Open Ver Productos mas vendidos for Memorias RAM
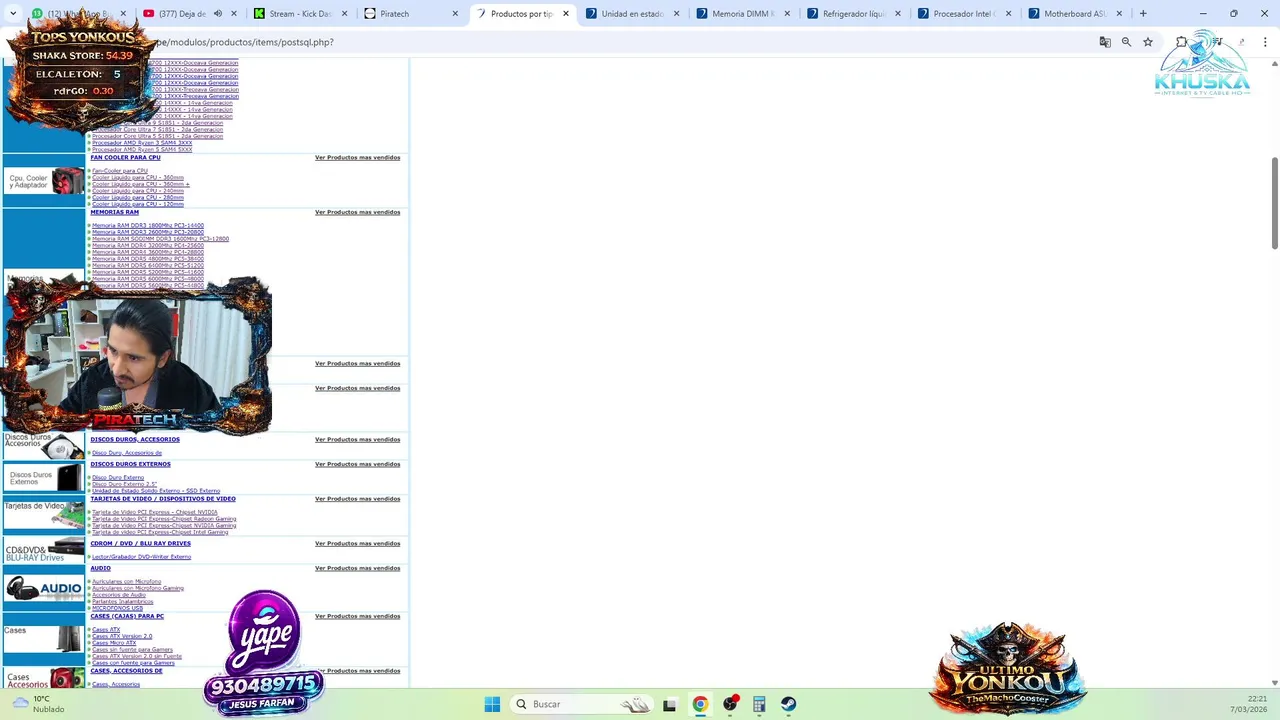Image resolution: width=1280 pixels, height=720 pixels. [357, 212]
